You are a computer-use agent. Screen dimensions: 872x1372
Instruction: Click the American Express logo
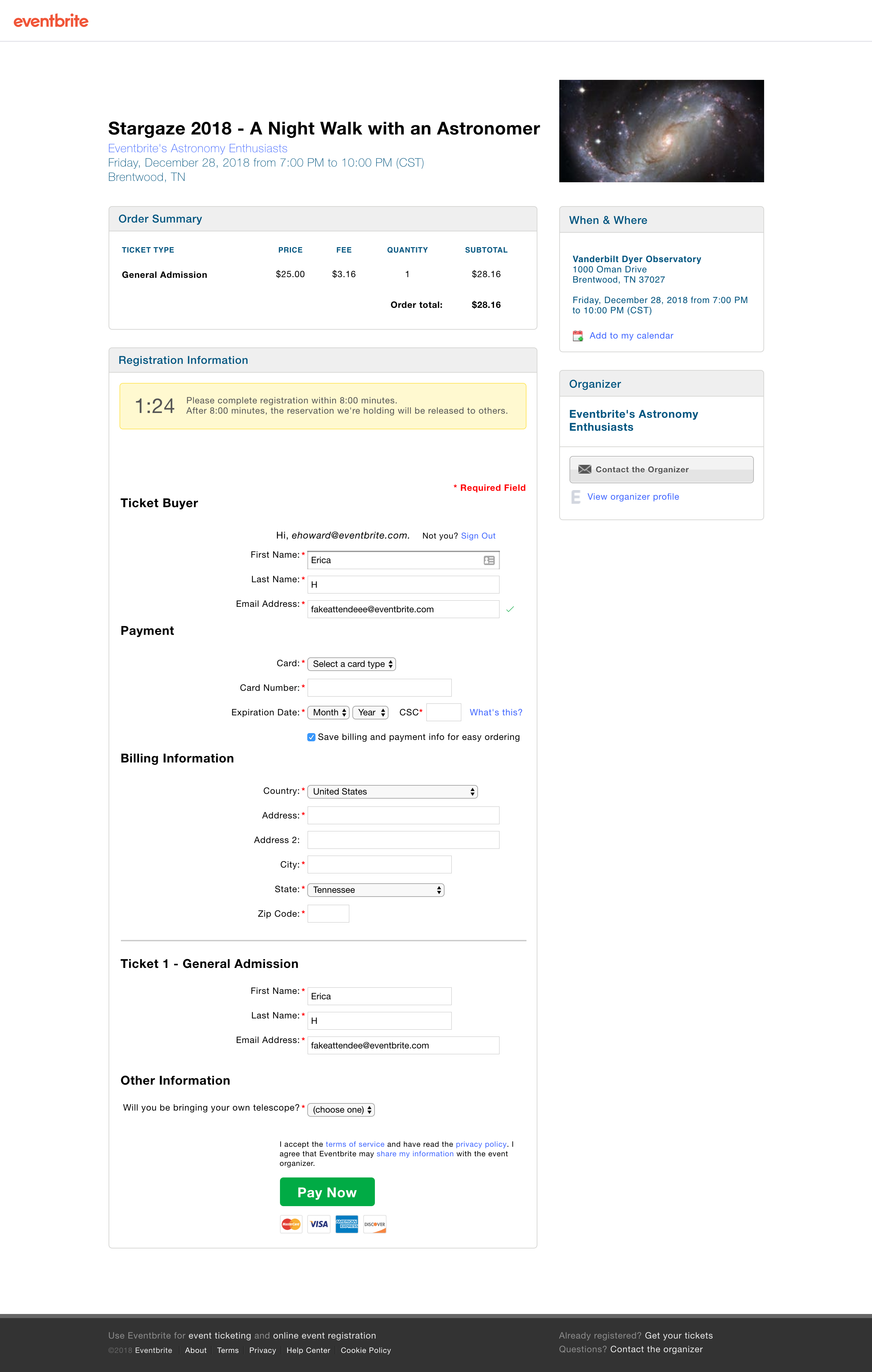pyautogui.click(x=347, y=1224)
